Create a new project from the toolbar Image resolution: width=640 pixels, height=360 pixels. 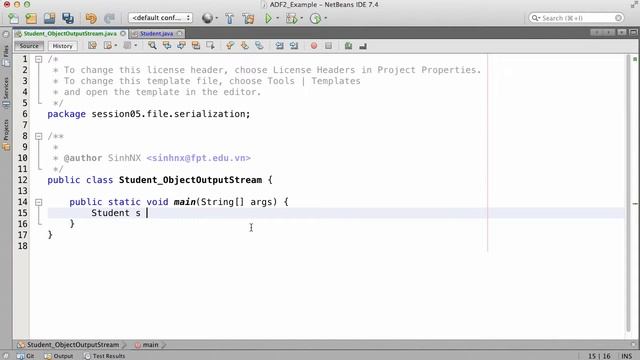point(31,18)
